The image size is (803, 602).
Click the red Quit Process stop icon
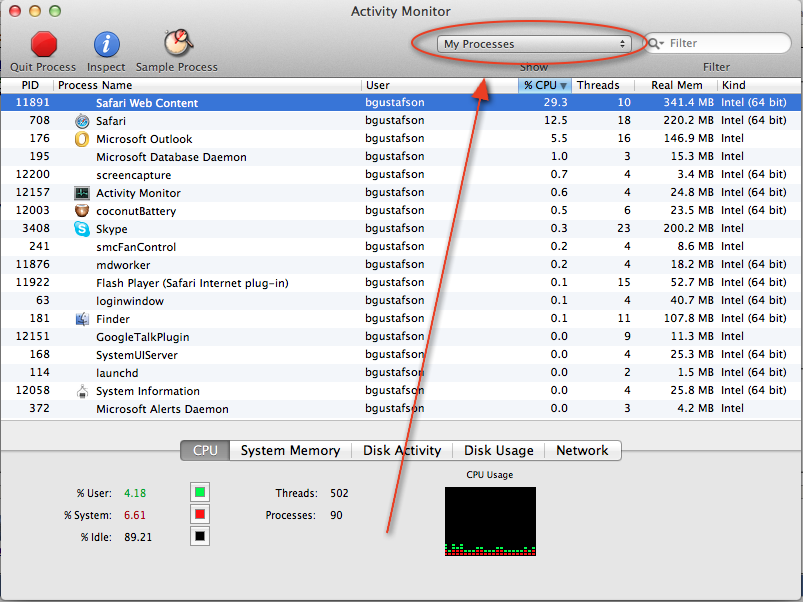pyautogui.click(x=44, y=44)
